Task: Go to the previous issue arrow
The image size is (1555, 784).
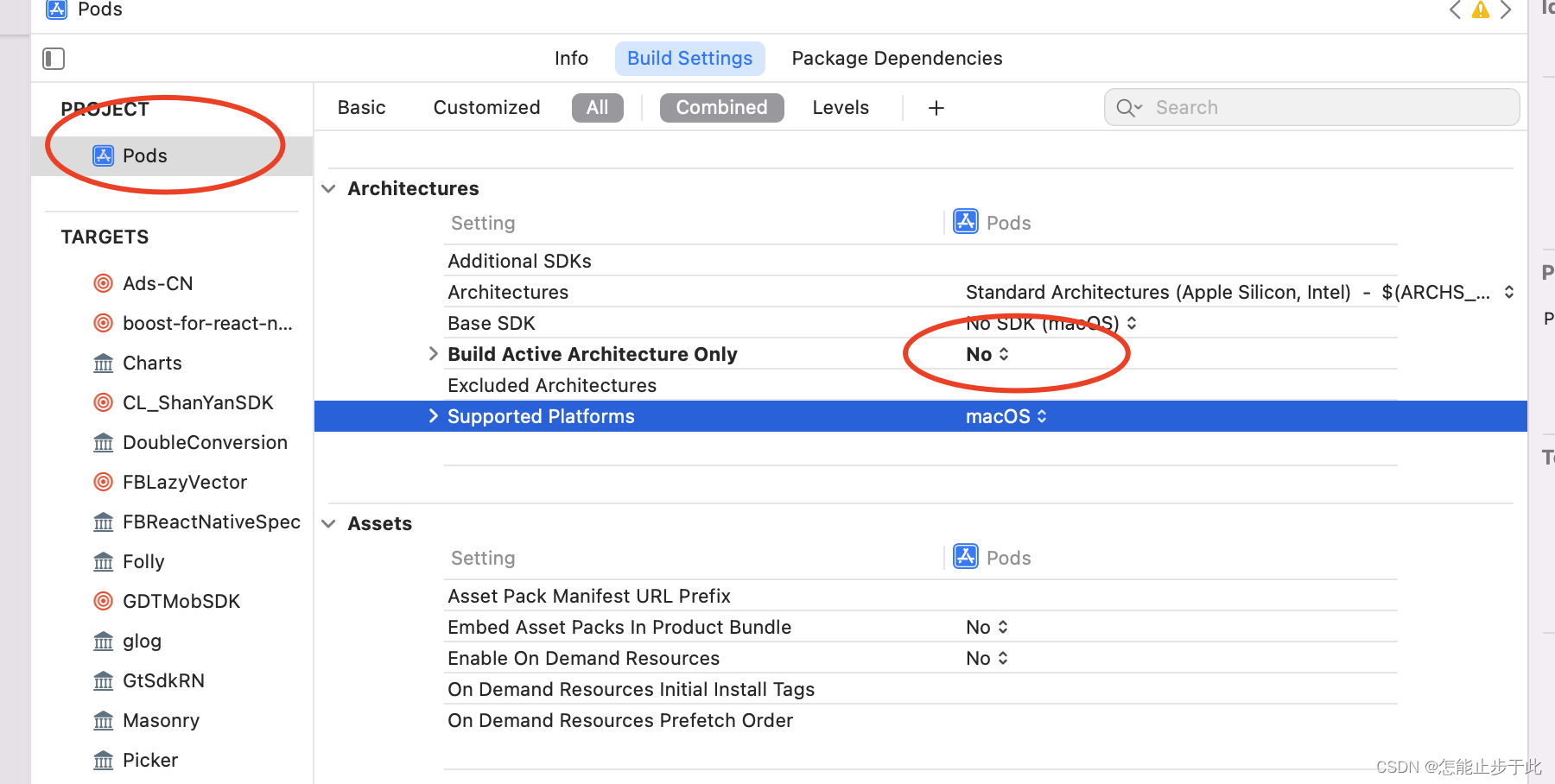Action: click(x=1456, y=9)
